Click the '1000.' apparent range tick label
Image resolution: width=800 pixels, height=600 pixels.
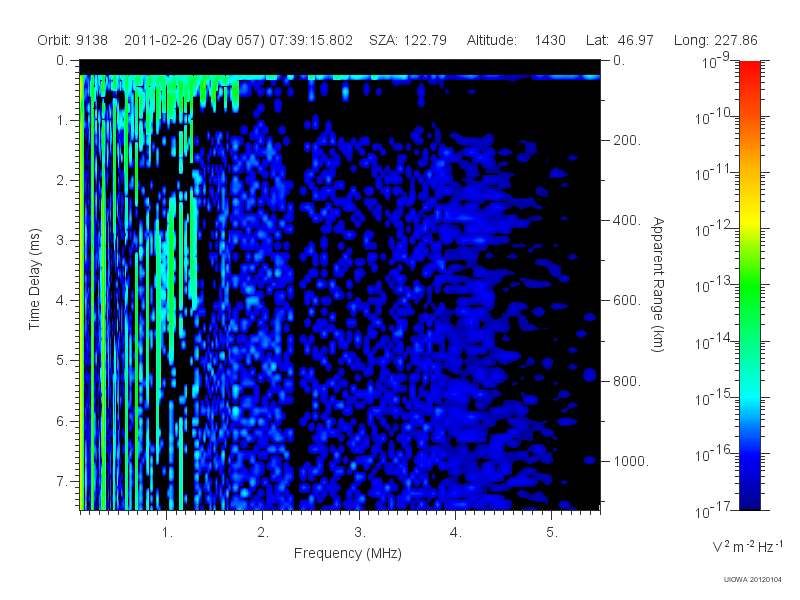pyautogui.click(x=631, y=461)
